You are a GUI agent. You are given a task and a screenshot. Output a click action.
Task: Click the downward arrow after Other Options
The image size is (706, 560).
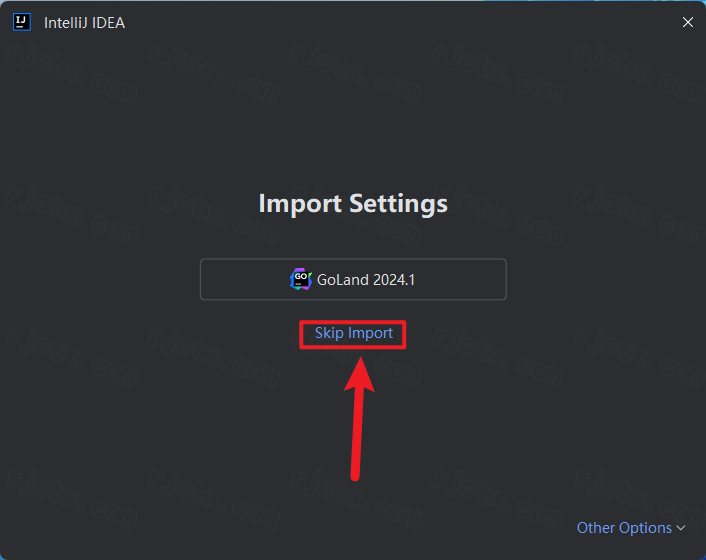point(681,528)
